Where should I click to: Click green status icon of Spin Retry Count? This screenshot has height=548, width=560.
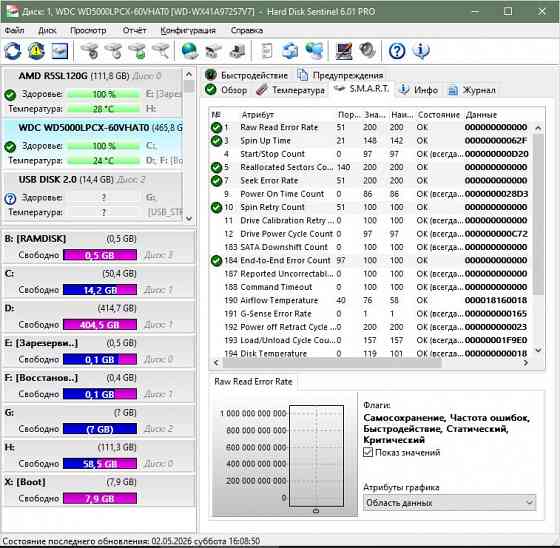[x=216, y=207]
